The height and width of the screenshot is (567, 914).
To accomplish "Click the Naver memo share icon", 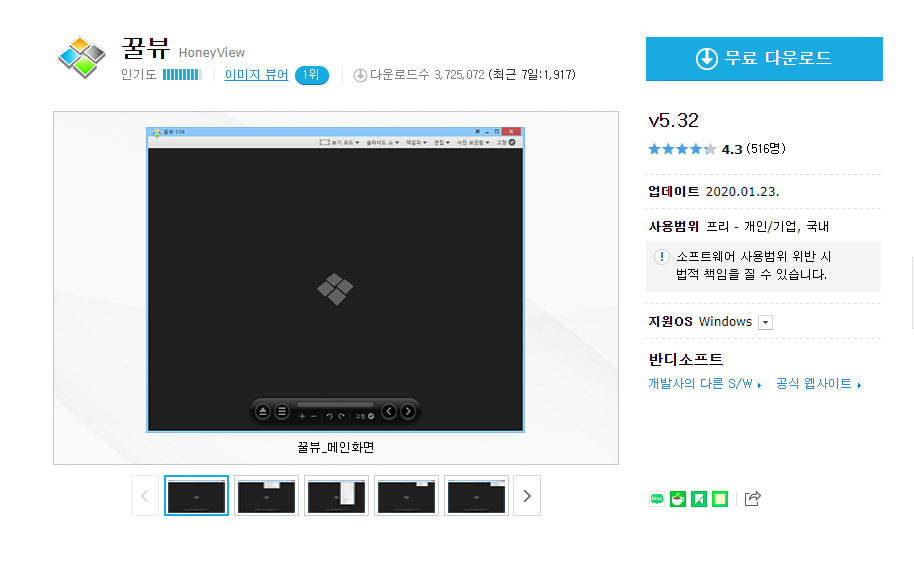I will [x=720, y=499].
